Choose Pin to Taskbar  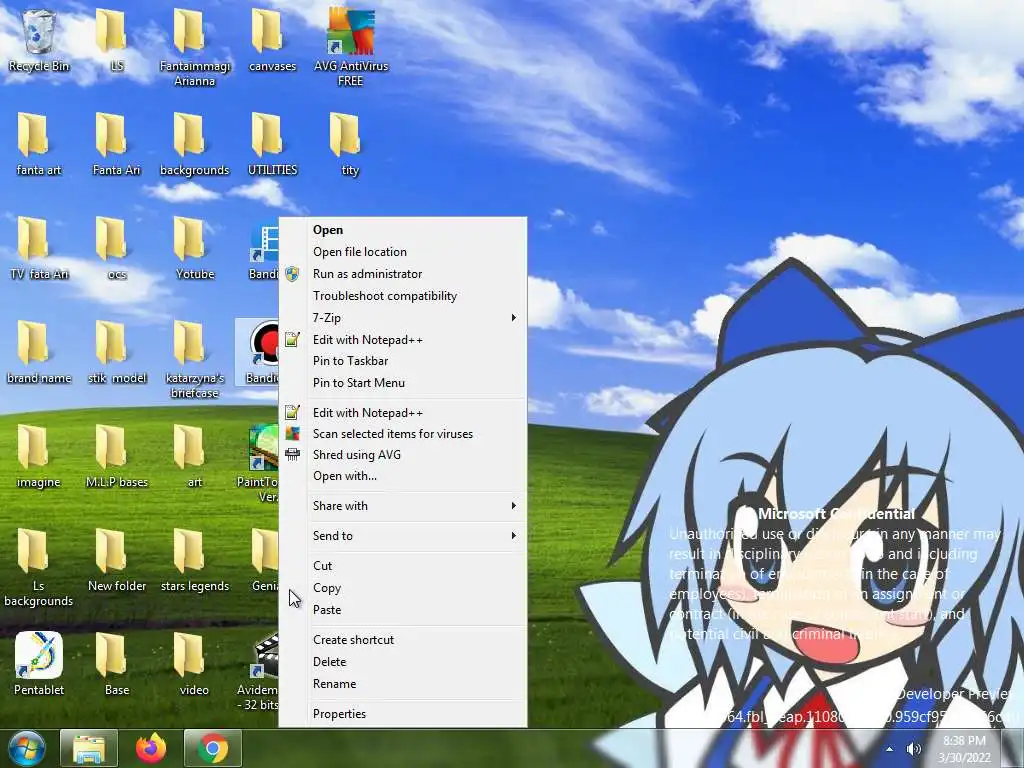tap(403, 361)
